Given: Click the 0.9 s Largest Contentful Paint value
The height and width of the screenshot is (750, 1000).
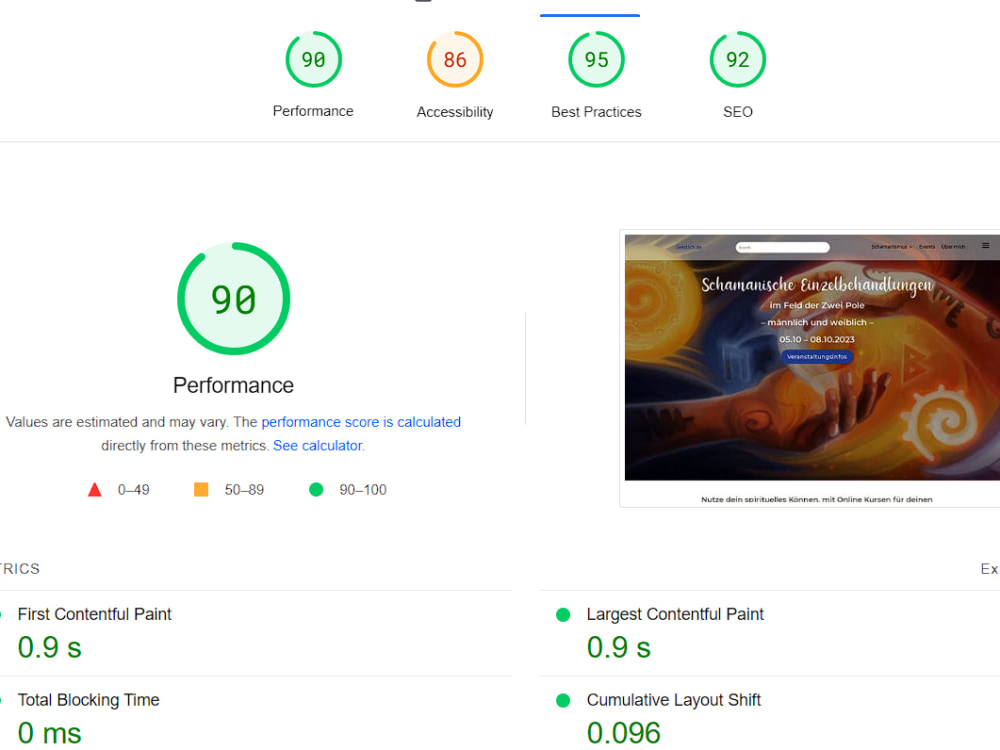Looking at the screenshot, I should click(619, 647).
